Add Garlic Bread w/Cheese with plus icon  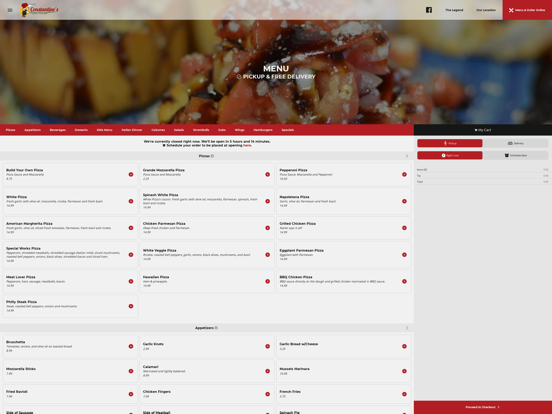pos(404,346)
